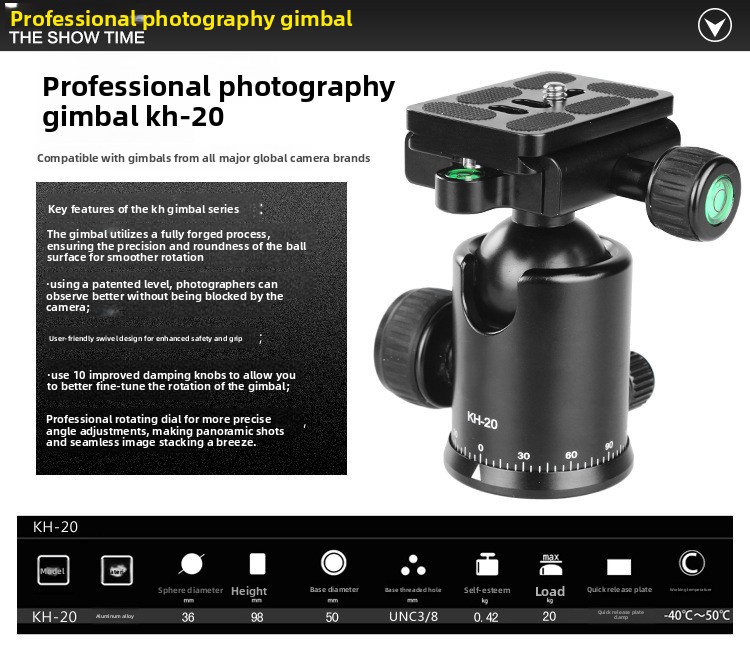Viewport: 750px width, 649px height.
Task: Click sphere diameter value '36'
Action: [x=188, y=617]
